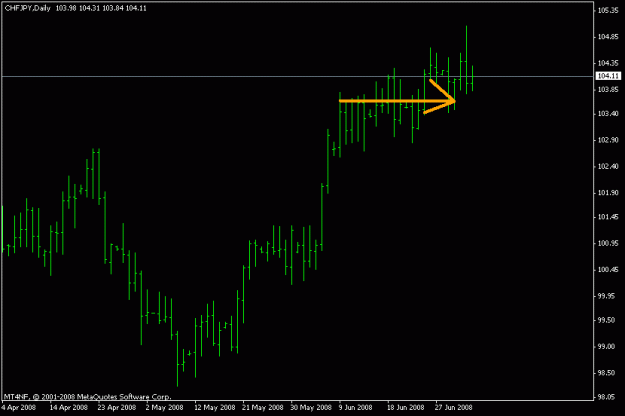625x416 pixels.
Task: Click the 104.35 price axis label
Action: pyautogui.click(x=608, y=63)
